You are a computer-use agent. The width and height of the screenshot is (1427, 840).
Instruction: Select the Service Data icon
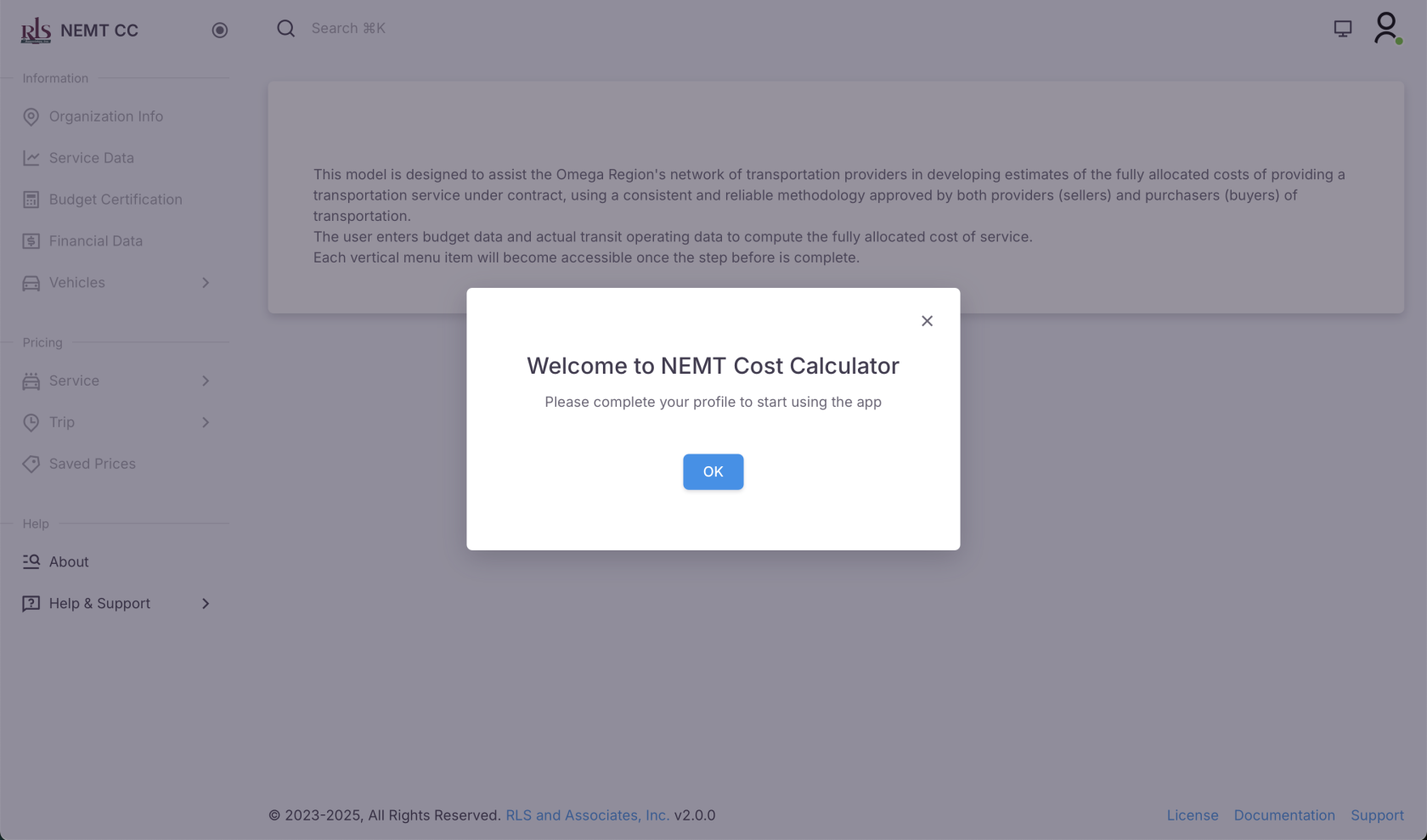(x=31, y=157)
